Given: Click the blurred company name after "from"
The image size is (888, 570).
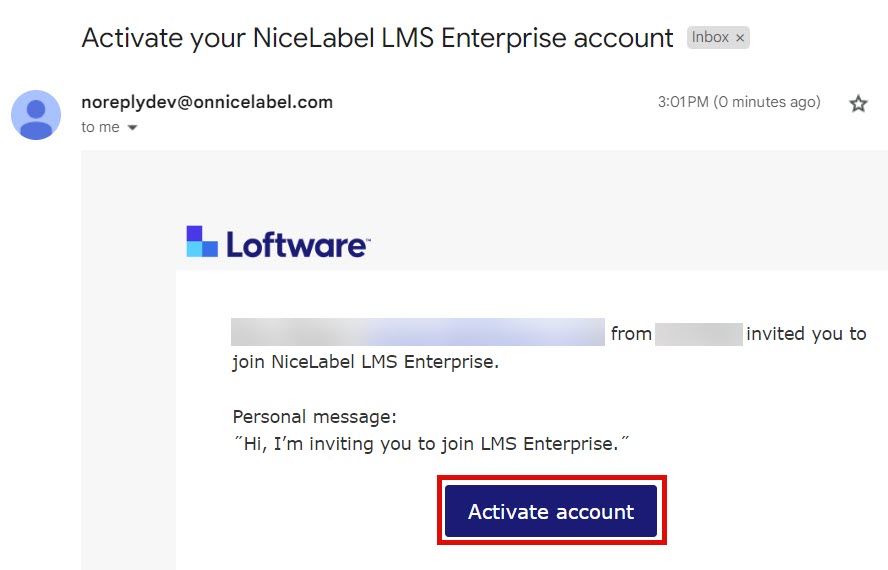Looking at the screenshot, I should coord(698,334).
